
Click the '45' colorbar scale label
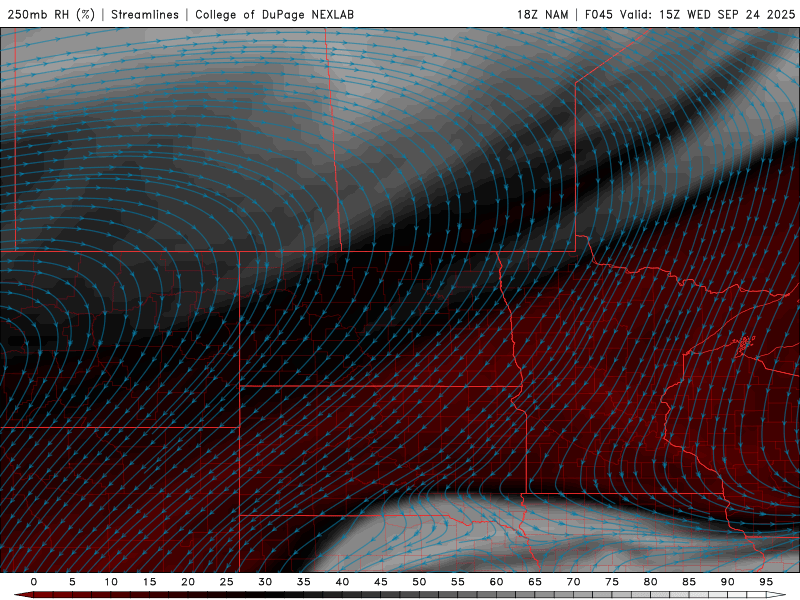pyautogui.click(x=380, y=582)
